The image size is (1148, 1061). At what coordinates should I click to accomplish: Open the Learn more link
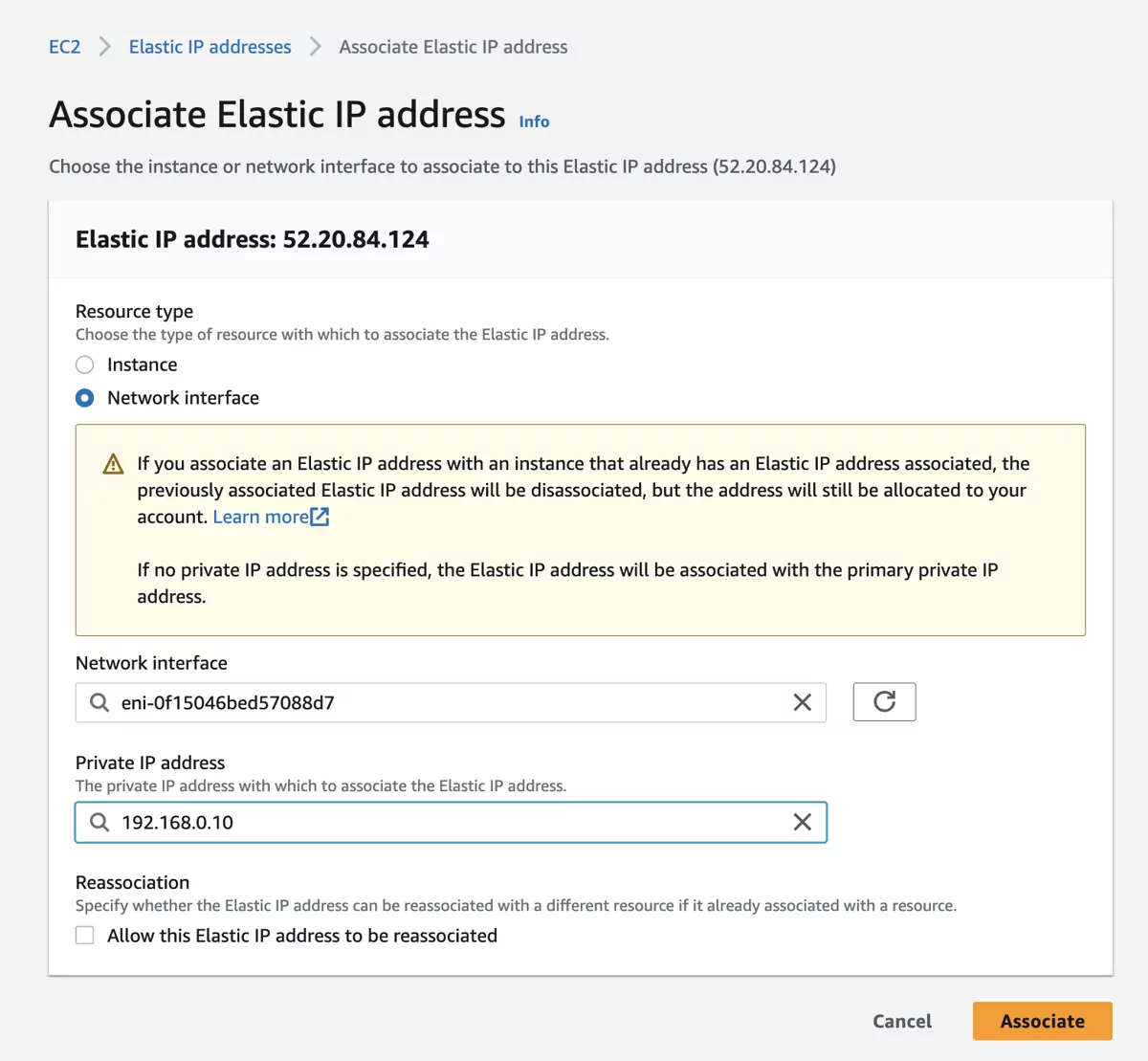pyautogui.click(x=260, y=516)
